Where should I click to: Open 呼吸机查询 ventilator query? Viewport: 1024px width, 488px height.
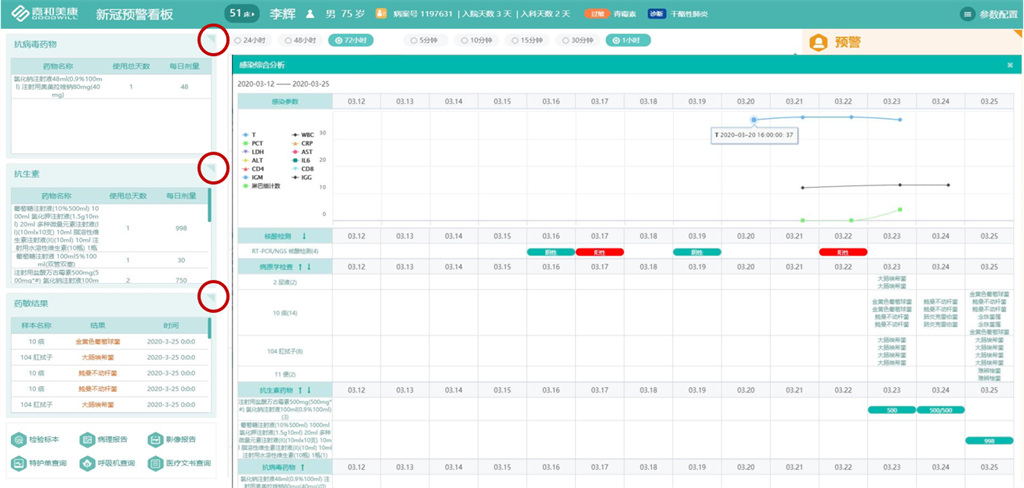click(x=88, y=464)
